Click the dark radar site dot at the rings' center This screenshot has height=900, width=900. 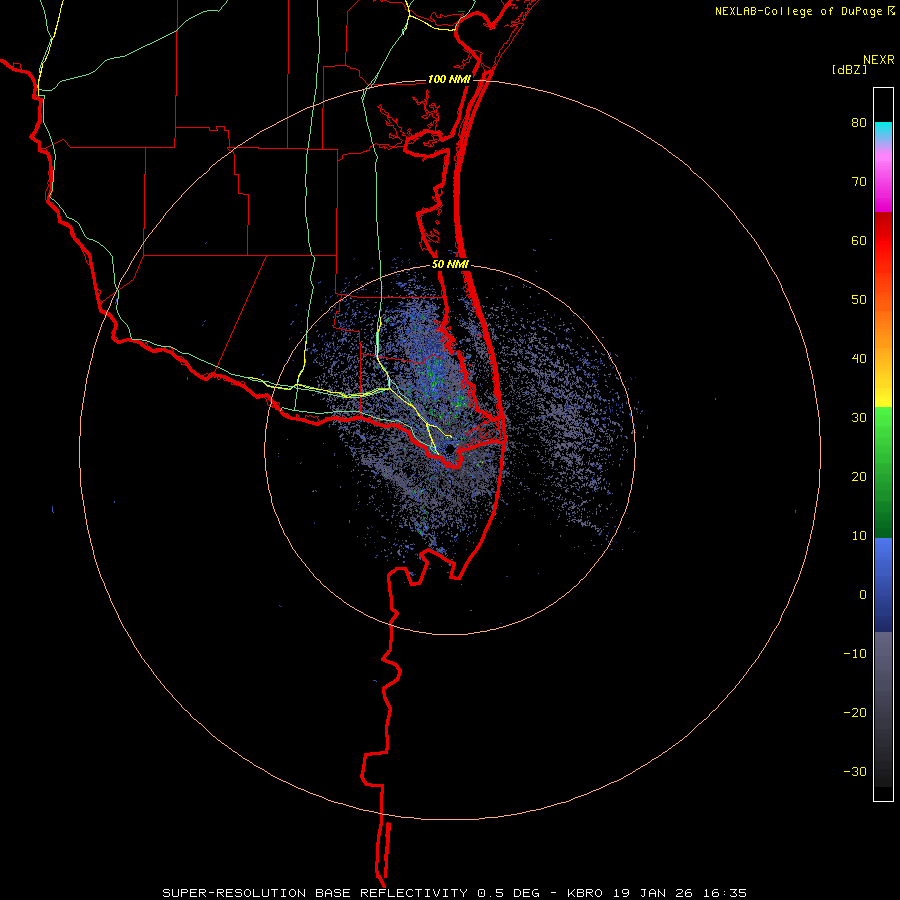449,448
